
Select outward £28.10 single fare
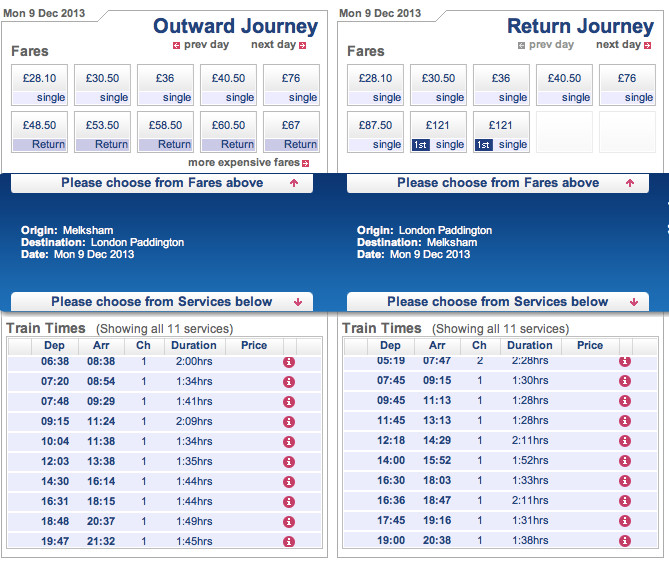click(x=40, y=86)
